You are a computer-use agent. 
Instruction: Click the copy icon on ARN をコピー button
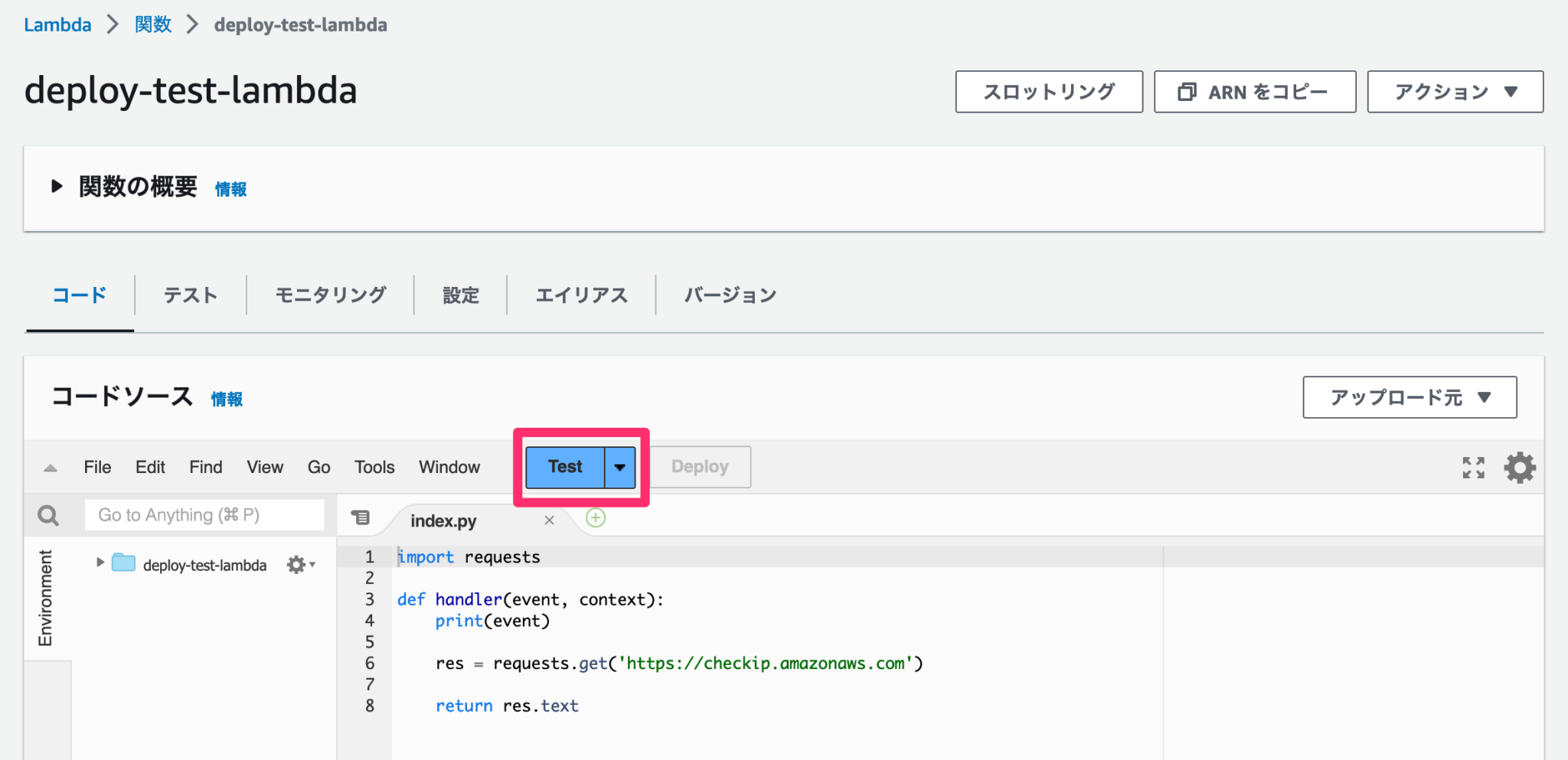(x=1187, y=91)
